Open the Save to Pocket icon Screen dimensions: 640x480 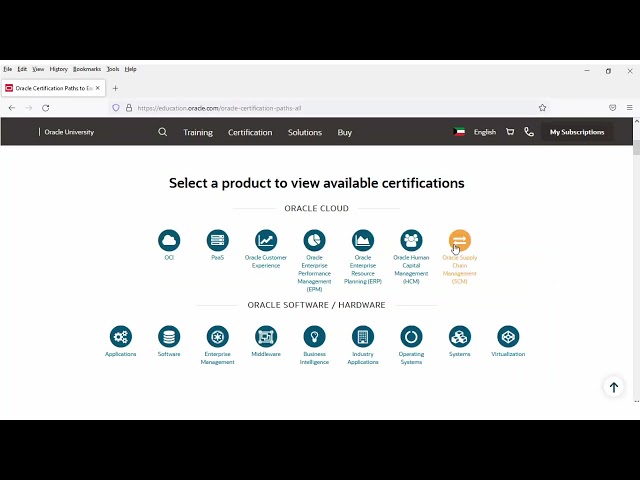(613, 108)
